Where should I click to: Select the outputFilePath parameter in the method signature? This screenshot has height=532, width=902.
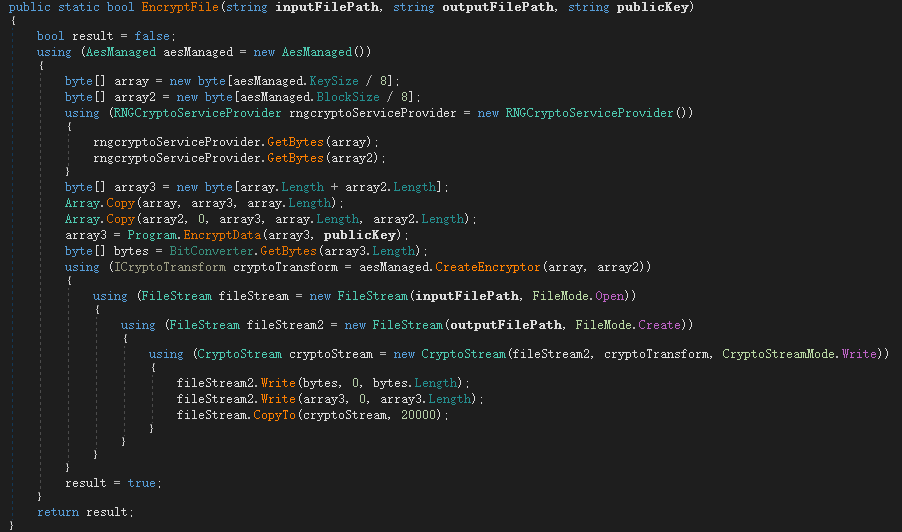coord(498,7)
